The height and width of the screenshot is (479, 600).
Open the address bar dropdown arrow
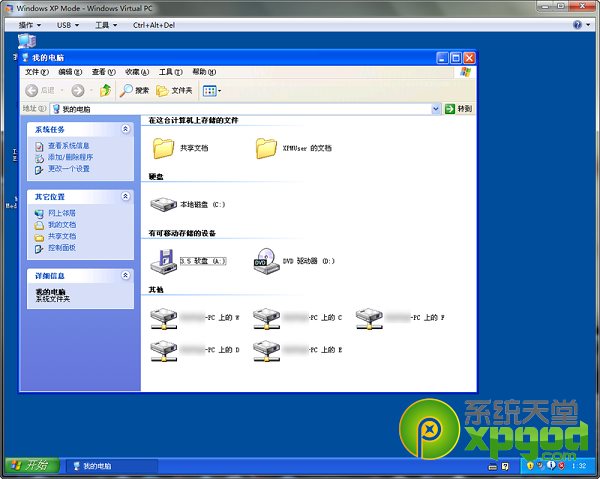(436, 108)
